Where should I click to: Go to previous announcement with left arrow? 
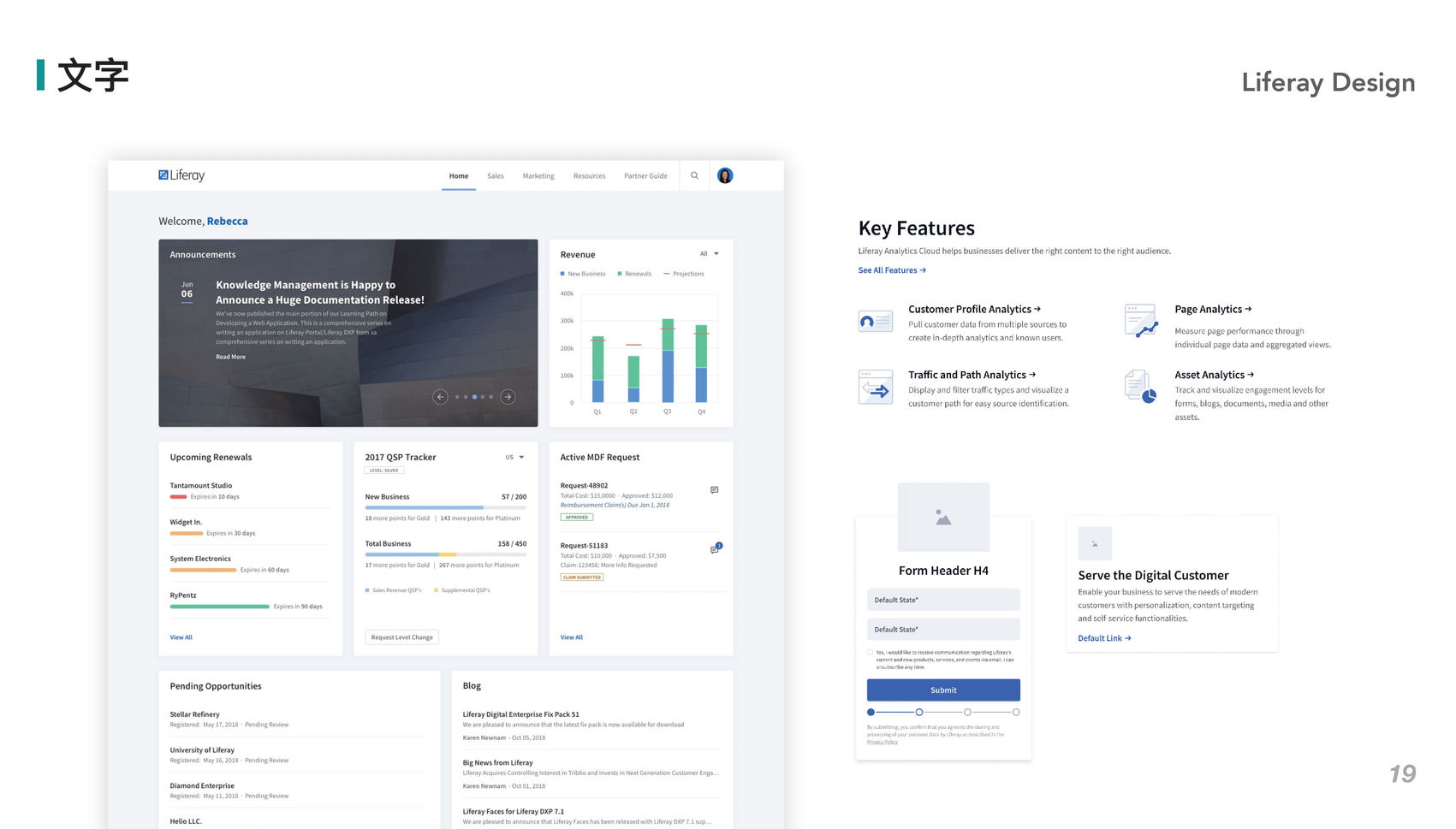(440, 396)
